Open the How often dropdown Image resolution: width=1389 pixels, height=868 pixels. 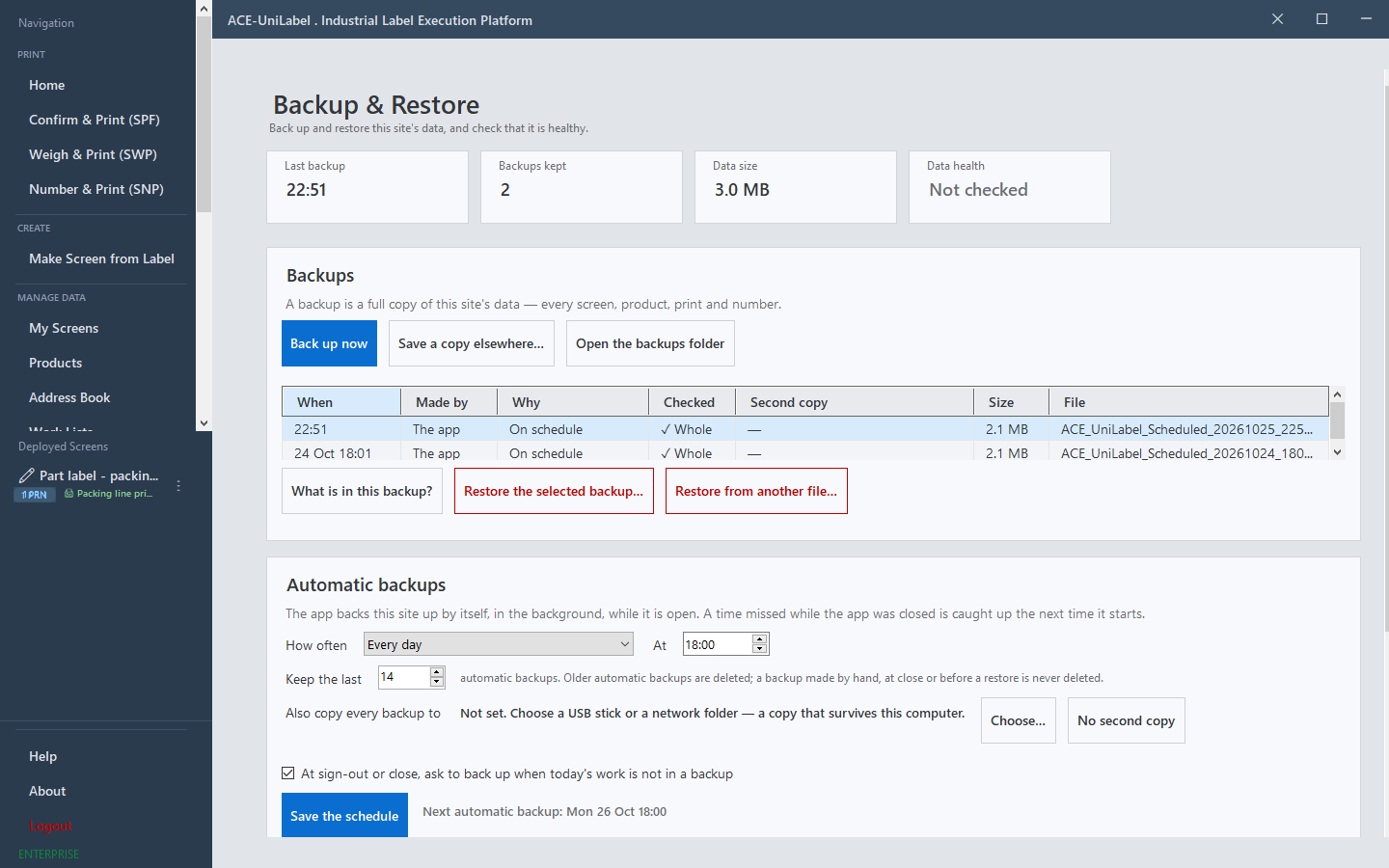click(499, 644)
